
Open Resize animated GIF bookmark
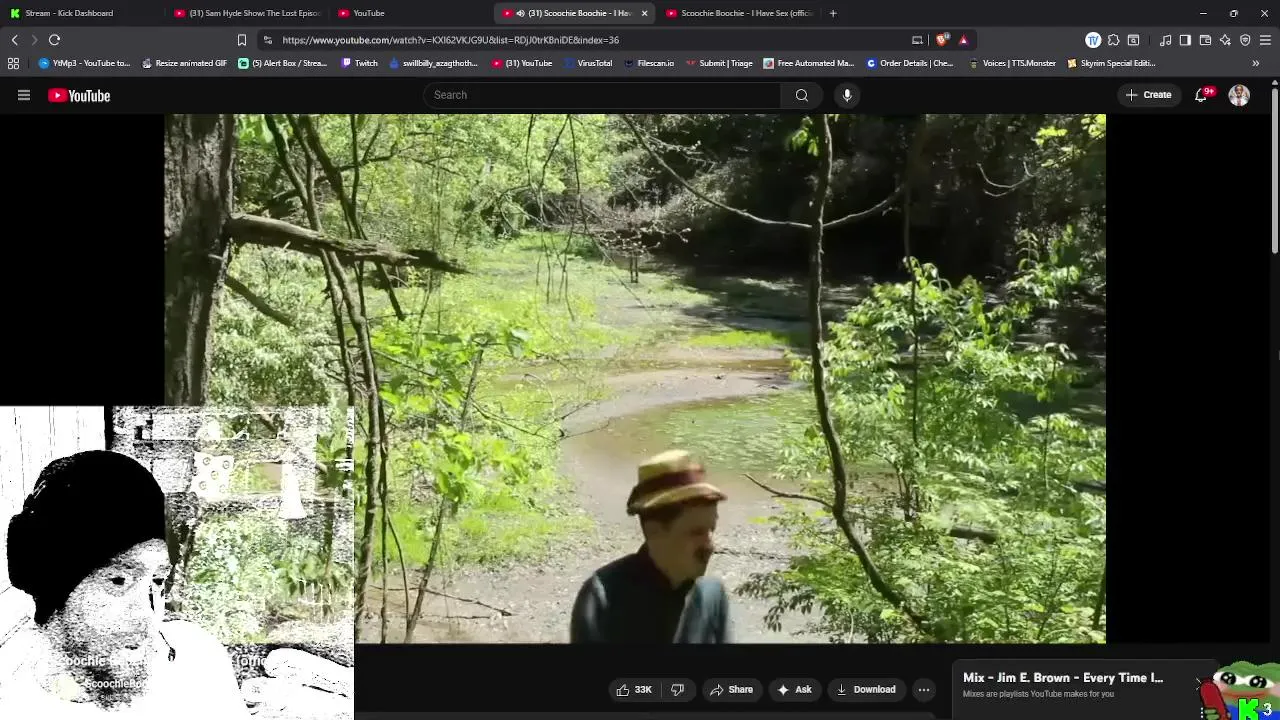pos(185,63)
